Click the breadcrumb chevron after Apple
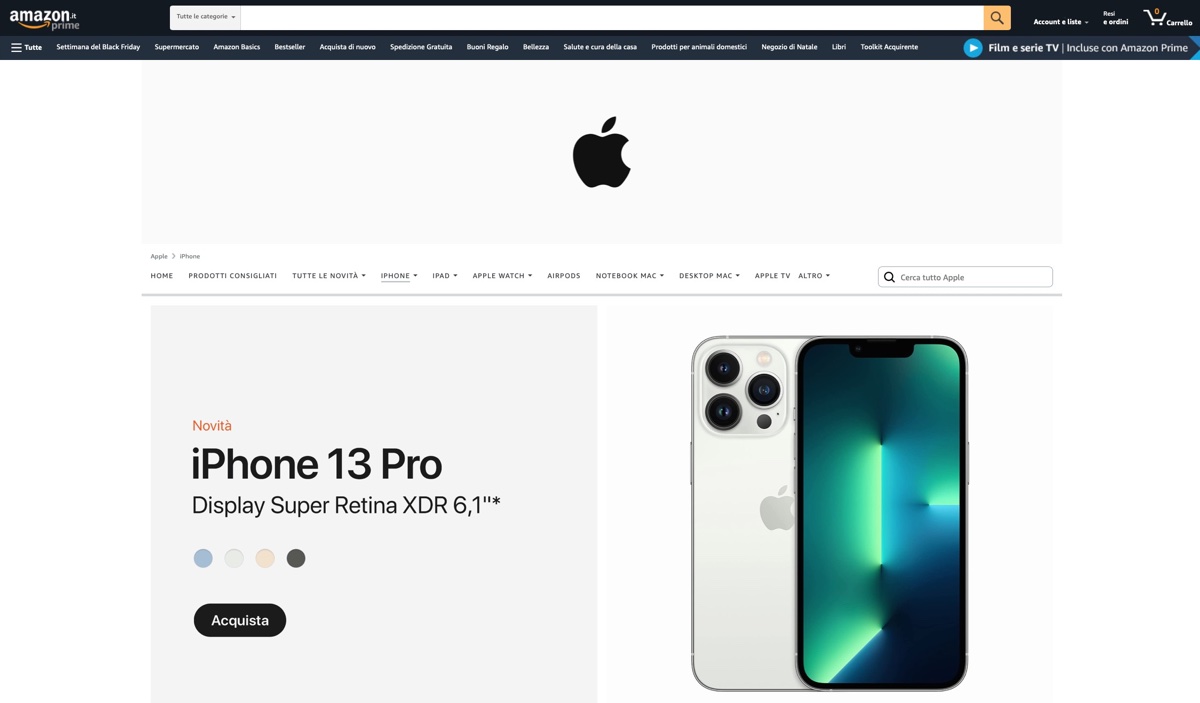The height and width of the screenshot is (703, 1200). point(173,256)
